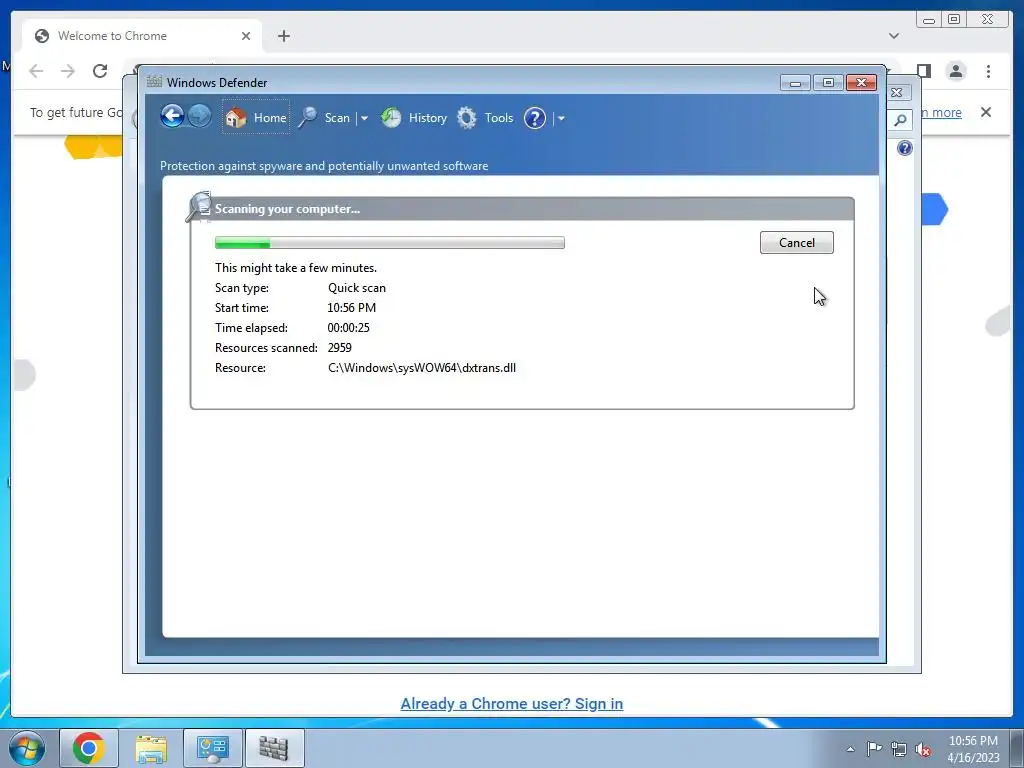Click the scanning magnifier icon
Image resolution: width=1024 pixels, height=768 pixels.
[199, 207]
